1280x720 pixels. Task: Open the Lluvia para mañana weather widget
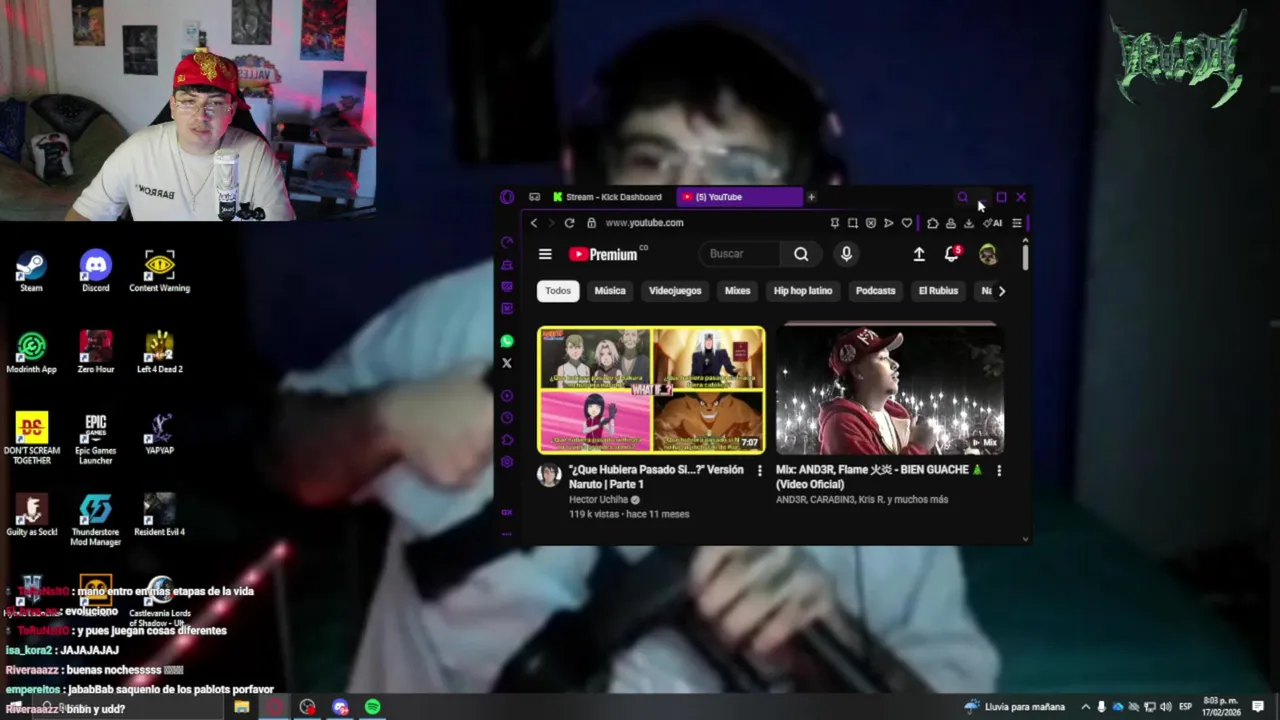1014,707
